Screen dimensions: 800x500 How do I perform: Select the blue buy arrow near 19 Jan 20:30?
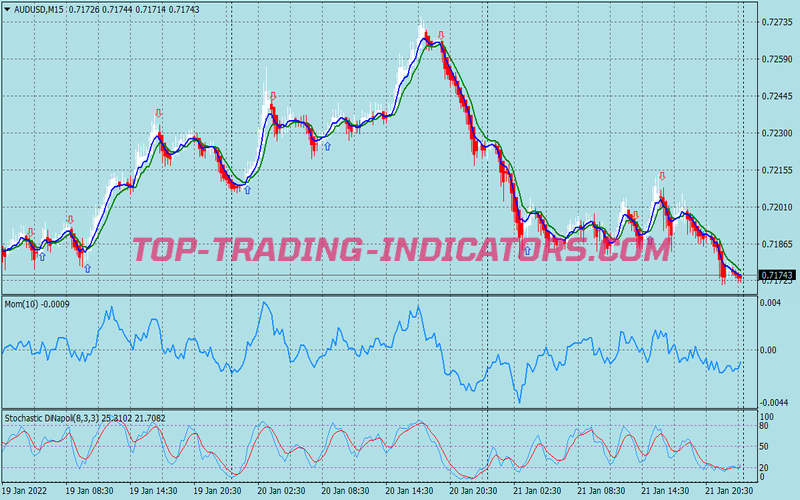pos(248,189)
